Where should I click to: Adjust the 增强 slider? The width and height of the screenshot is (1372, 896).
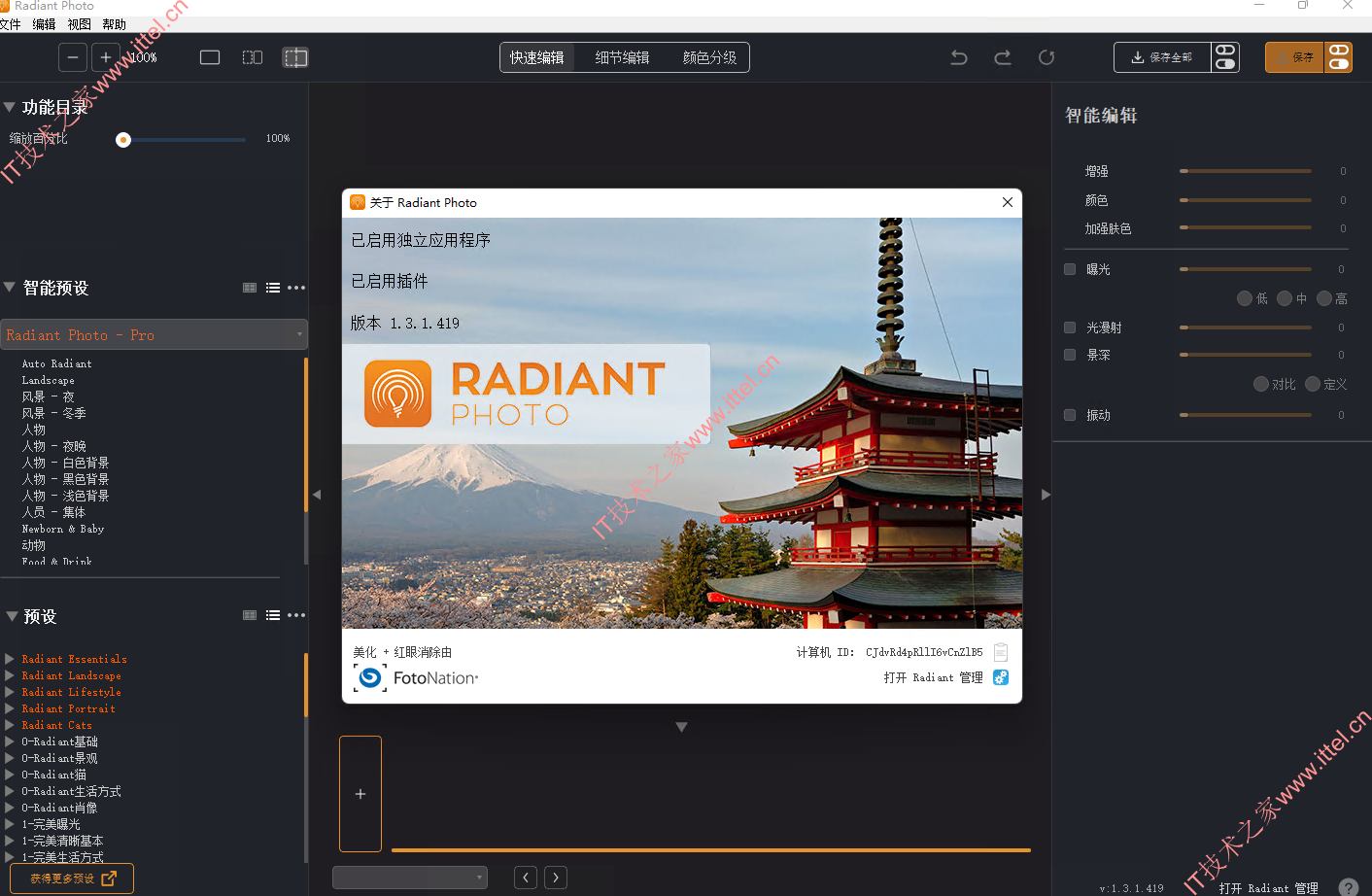[x=1246, y=171]
